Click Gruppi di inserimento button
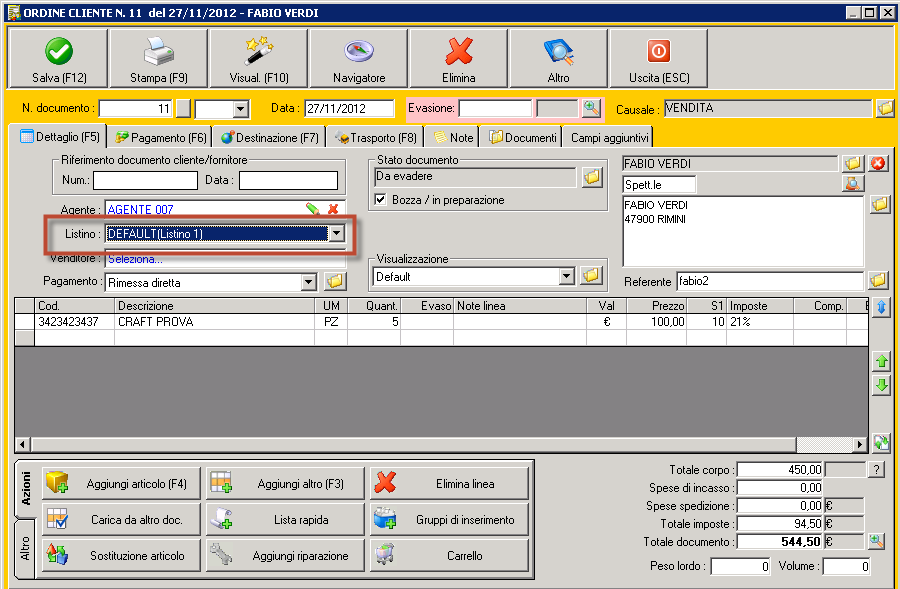This screenshot has width=900, height=589. coord(449,520)
